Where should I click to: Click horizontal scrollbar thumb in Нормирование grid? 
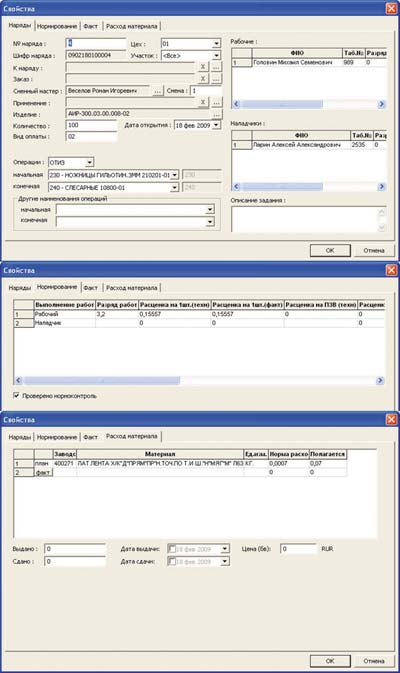(102, 381)
